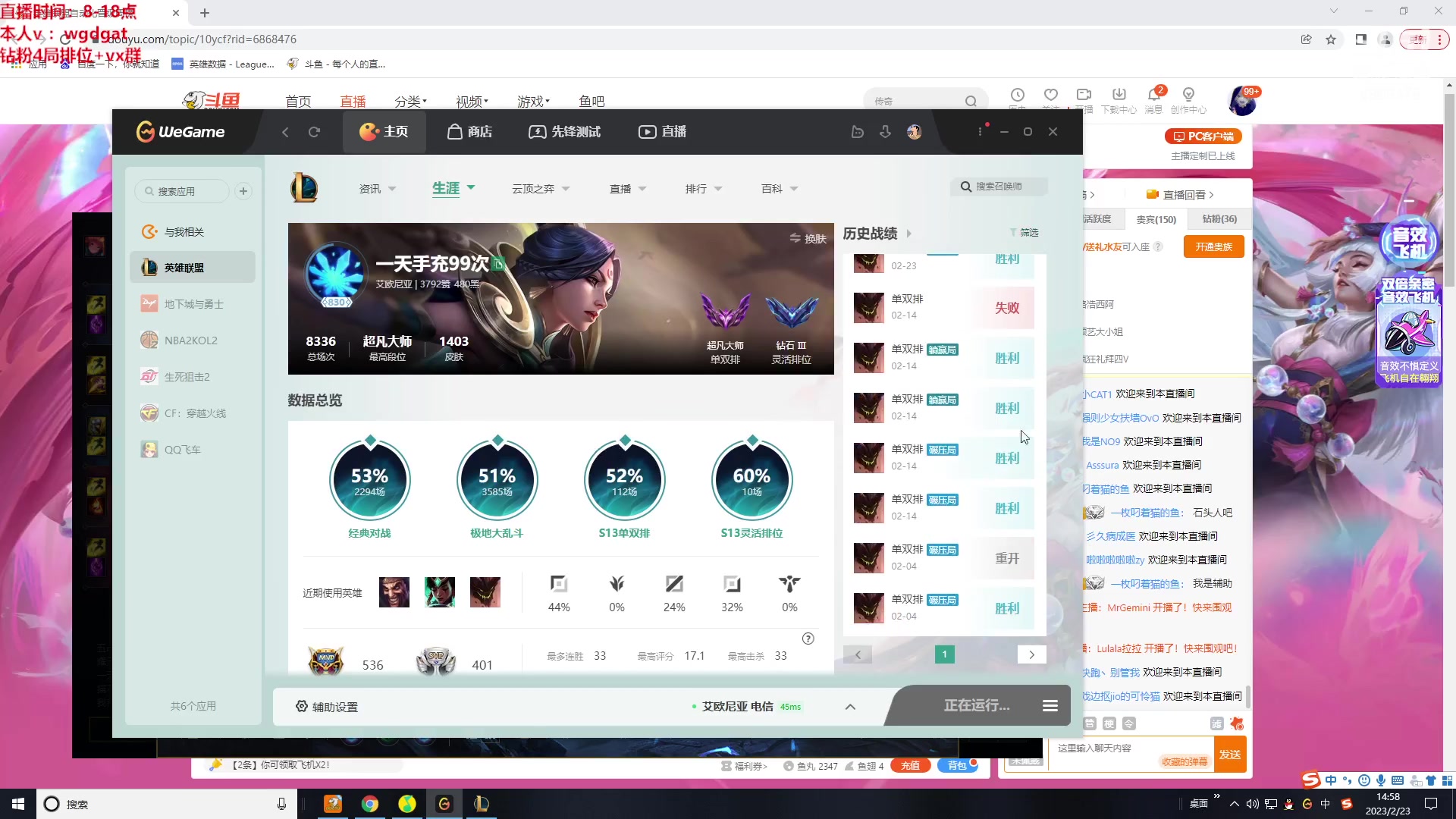Click the help question mark icon

tap(808, 639)
